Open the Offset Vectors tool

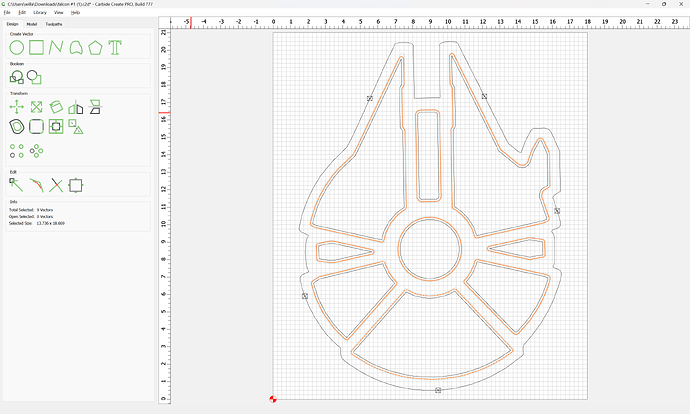tap(17, 127)
